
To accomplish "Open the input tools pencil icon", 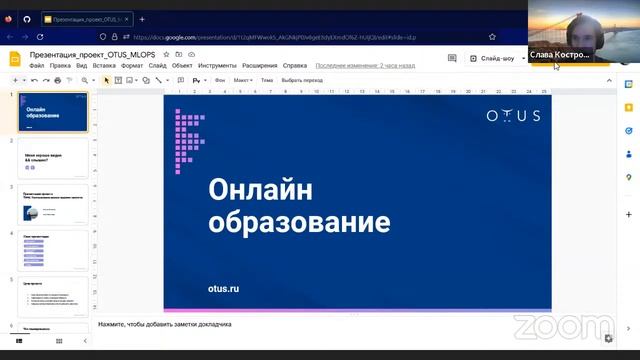I will point(196,80).
